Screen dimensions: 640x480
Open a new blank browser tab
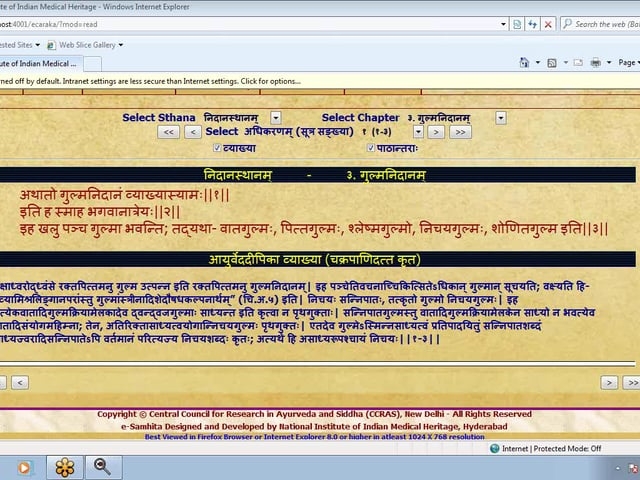point(93,64)
